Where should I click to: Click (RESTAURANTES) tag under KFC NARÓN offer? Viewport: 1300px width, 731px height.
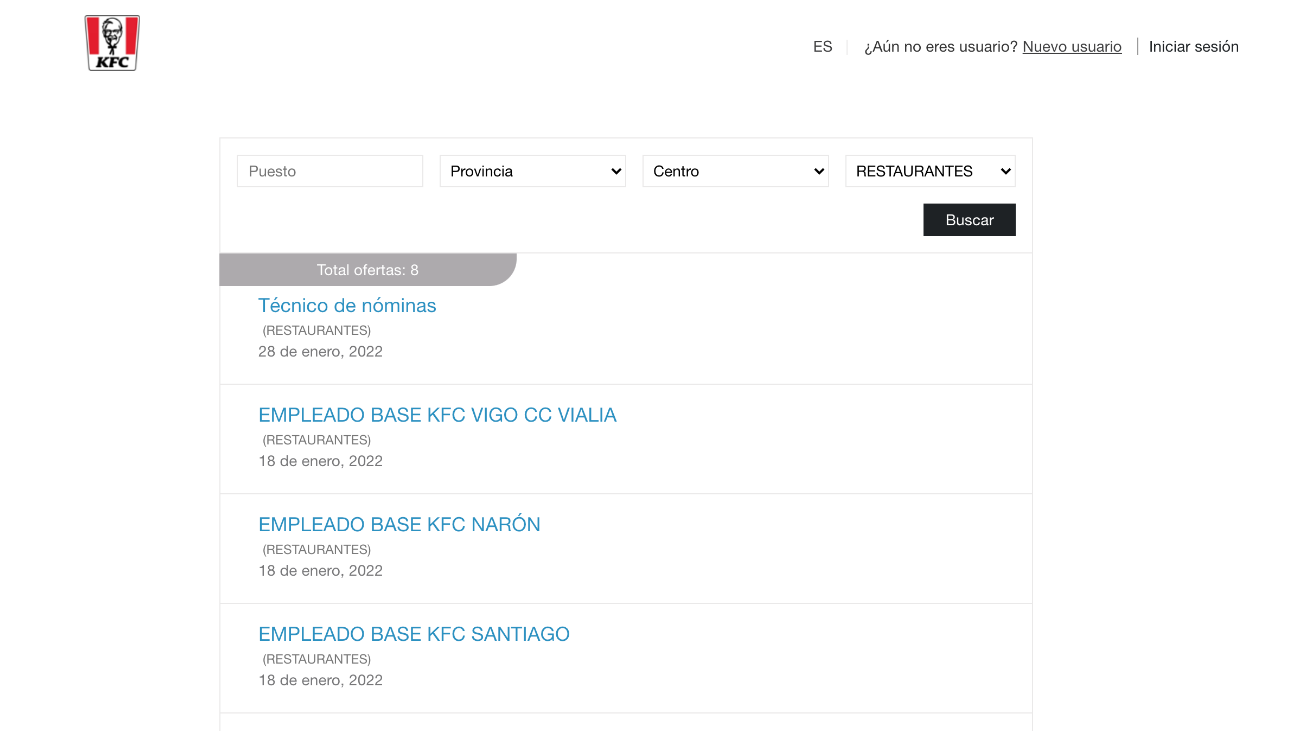(x=316, y=550)
